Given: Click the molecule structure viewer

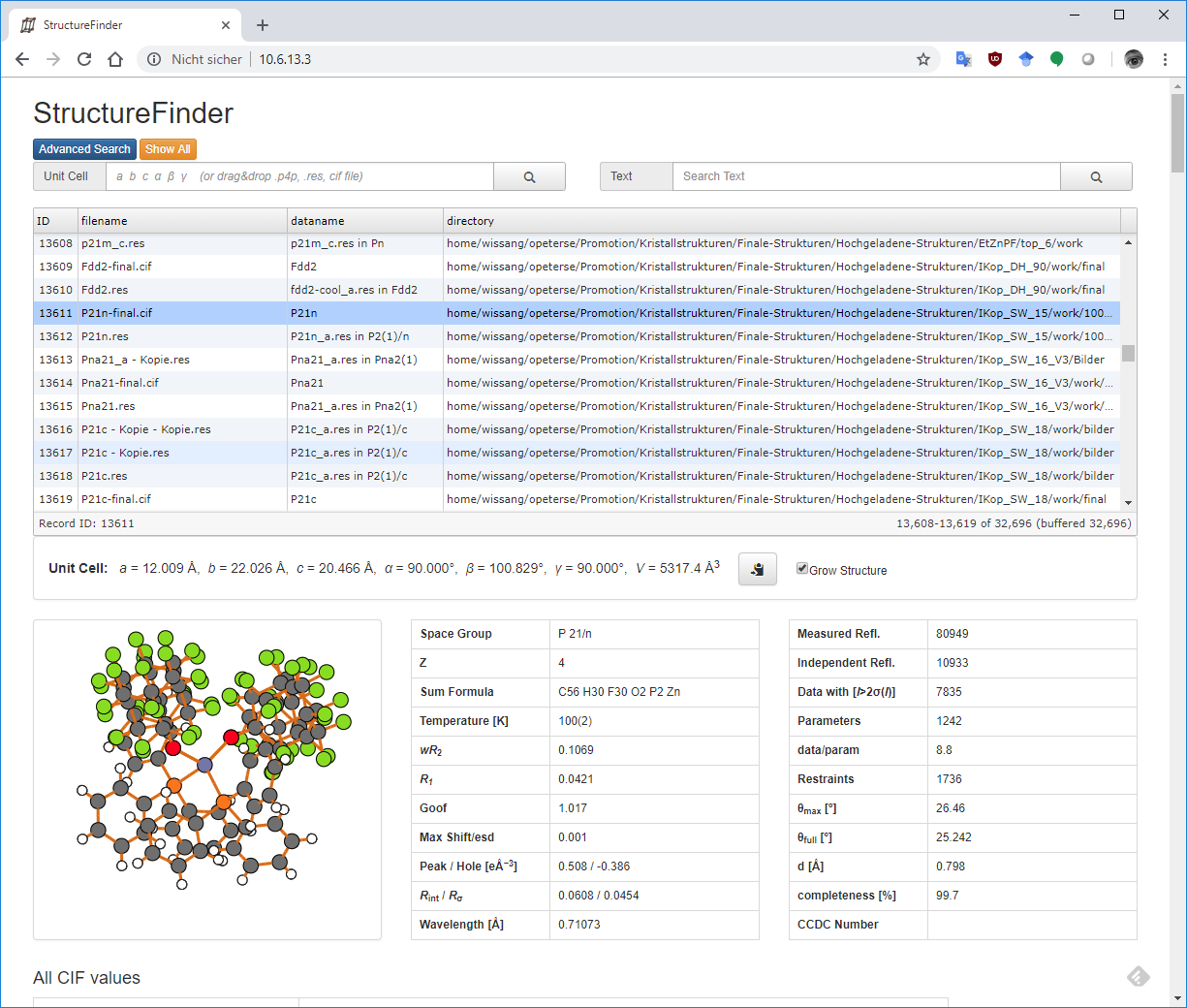Looking at the screenshot, I should coord(207,779).
